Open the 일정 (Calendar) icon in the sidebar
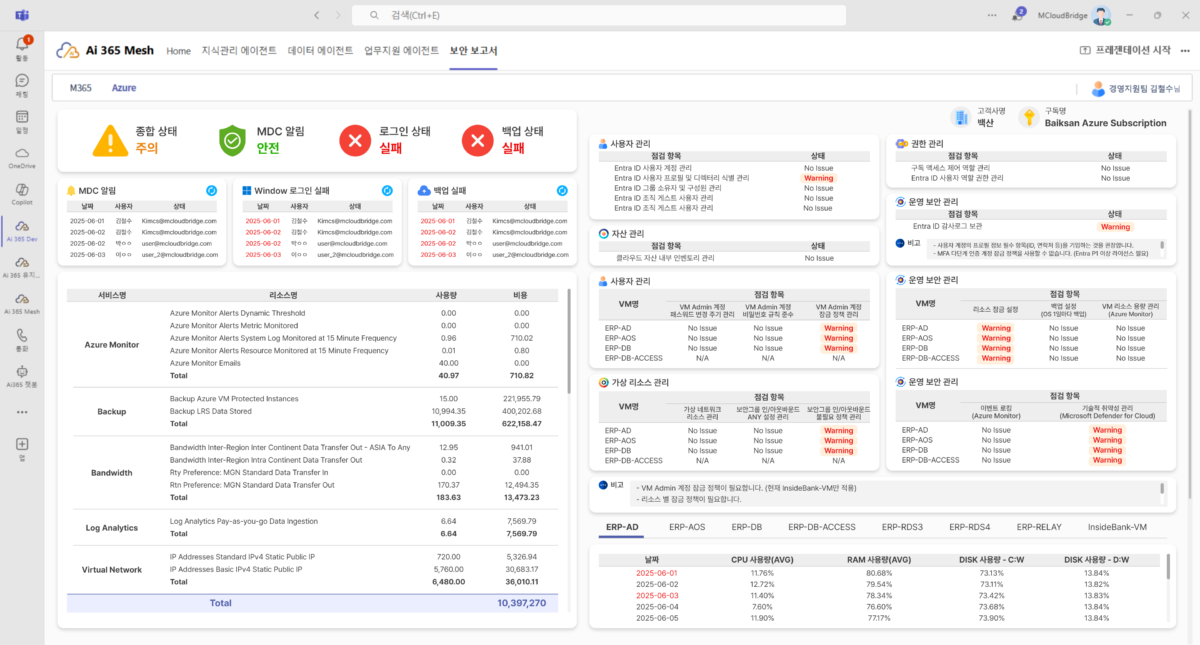 [22, 118]
